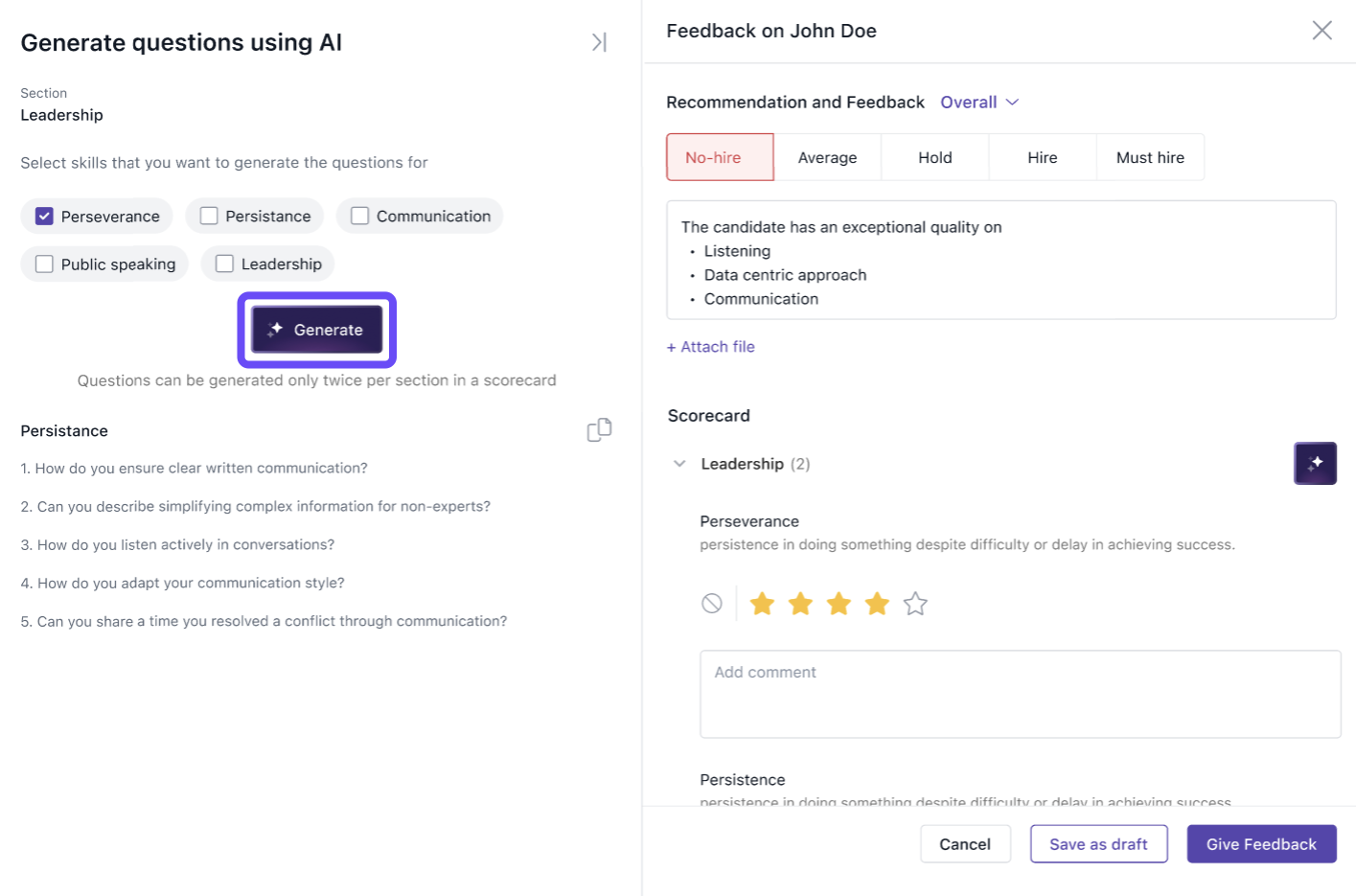
Task: Tick the Leadership skill checkbox
Action: 224,264
